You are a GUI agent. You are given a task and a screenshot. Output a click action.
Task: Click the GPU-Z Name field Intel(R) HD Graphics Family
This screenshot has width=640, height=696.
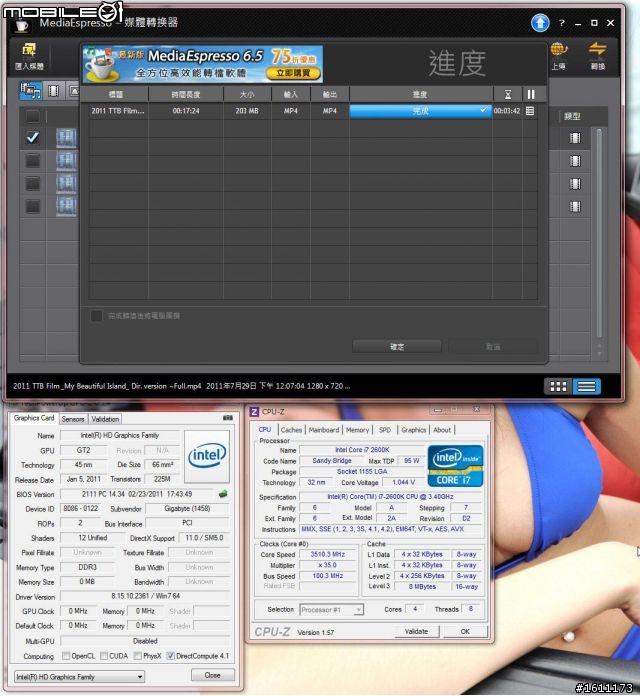120,435
